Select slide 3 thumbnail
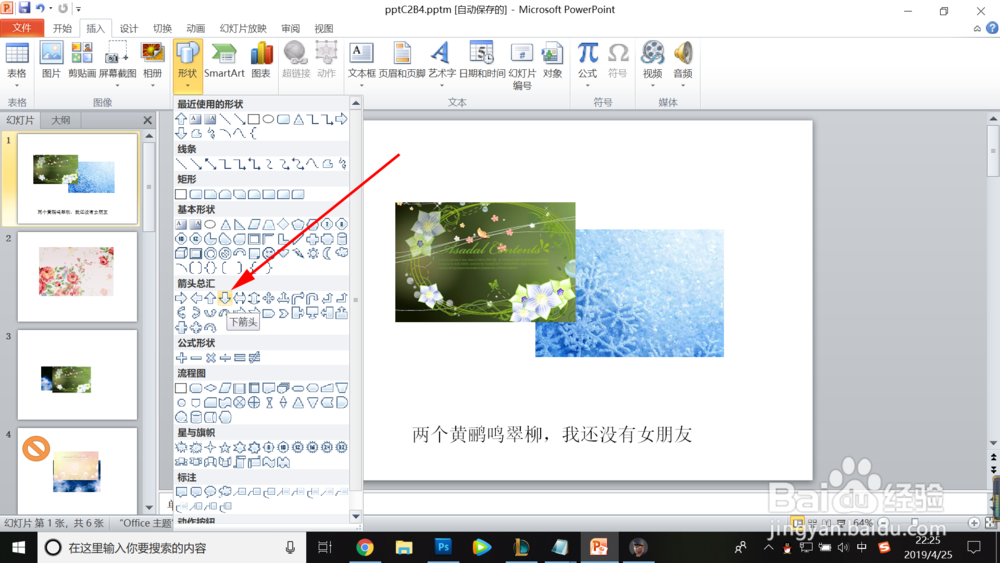This screenshot has height=563, width=1000. (x=77, y=374)
